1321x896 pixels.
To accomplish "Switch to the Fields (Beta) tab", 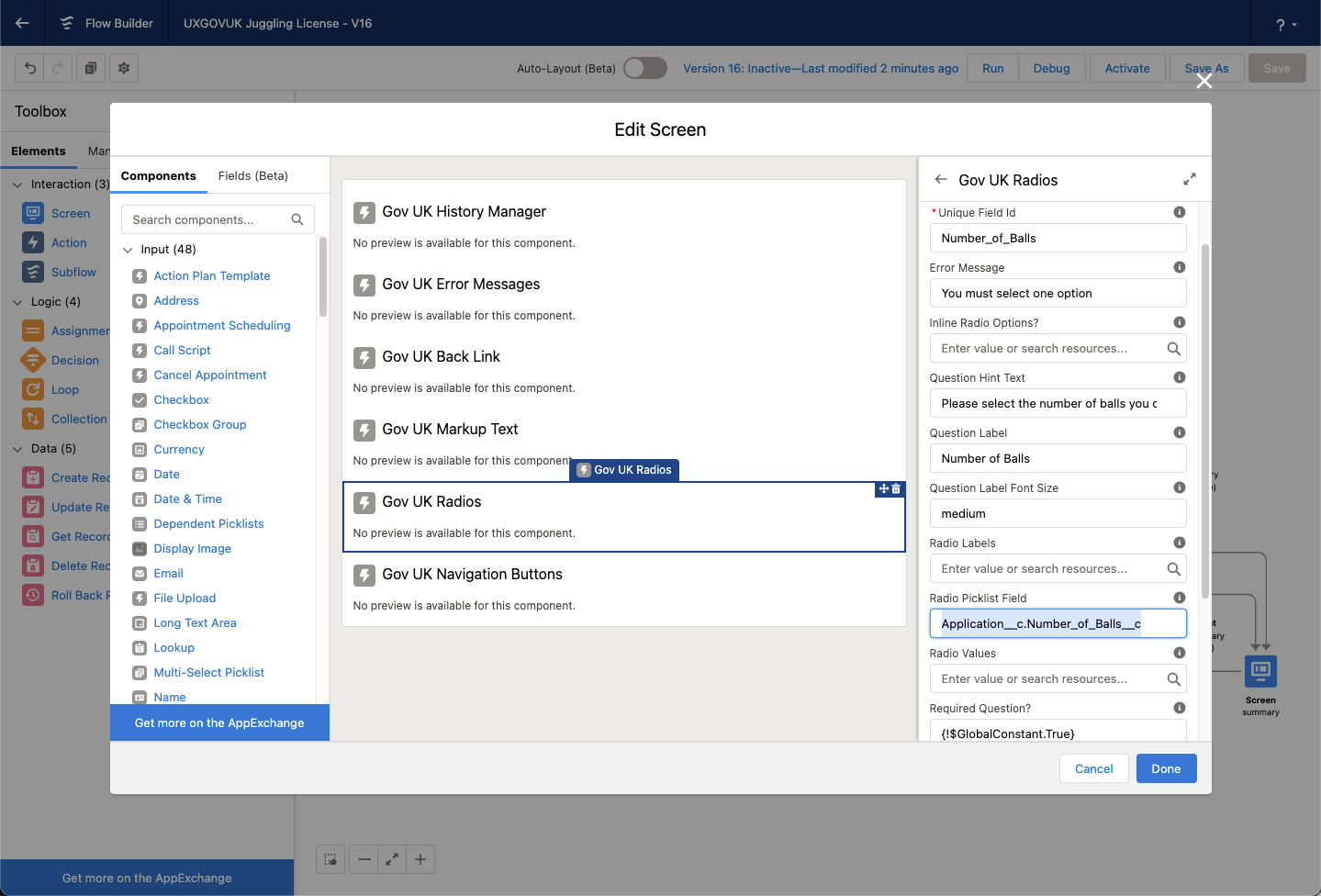I will click(252, 175).
